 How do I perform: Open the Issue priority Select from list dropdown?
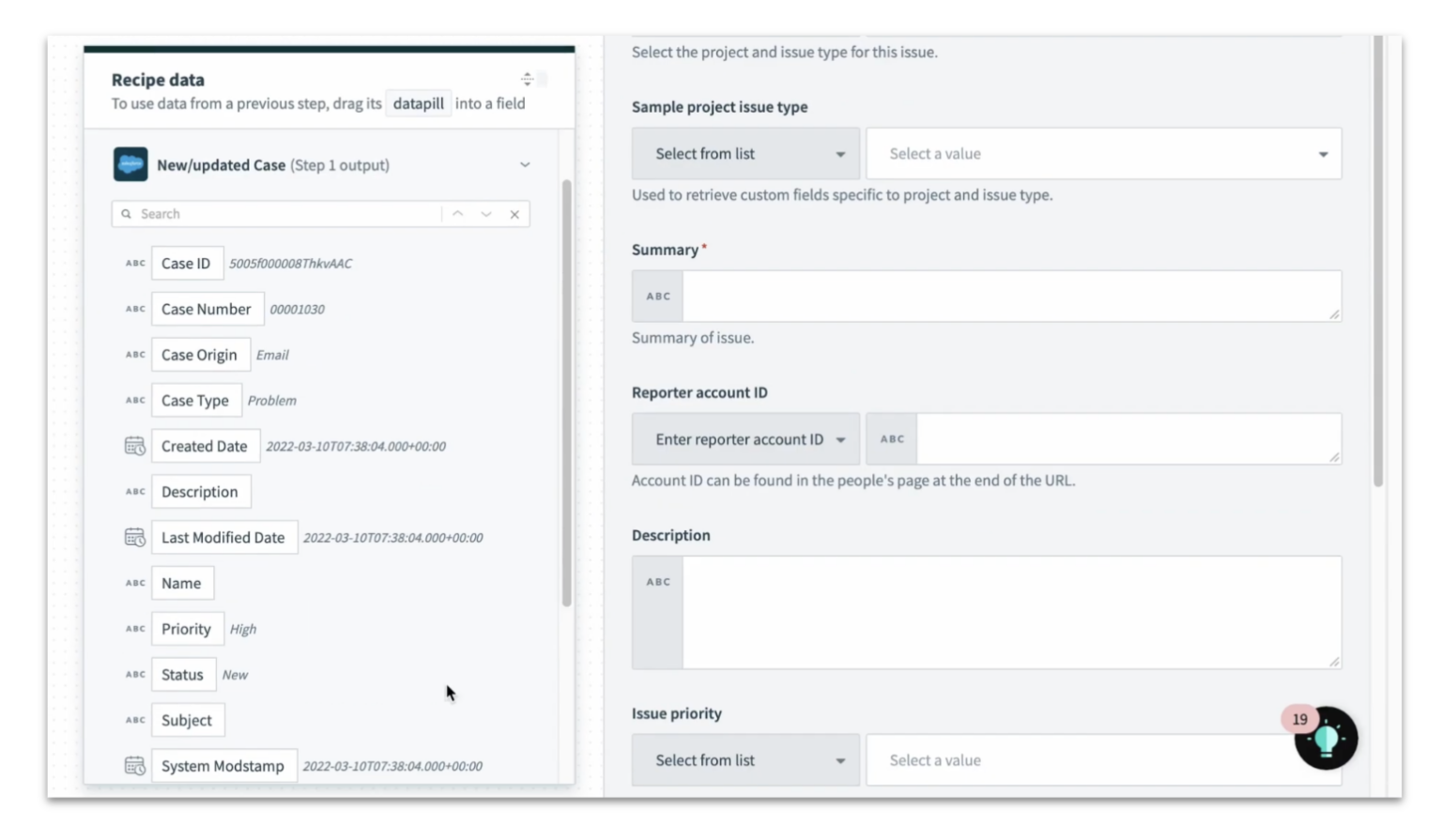[x=744, y=759]
